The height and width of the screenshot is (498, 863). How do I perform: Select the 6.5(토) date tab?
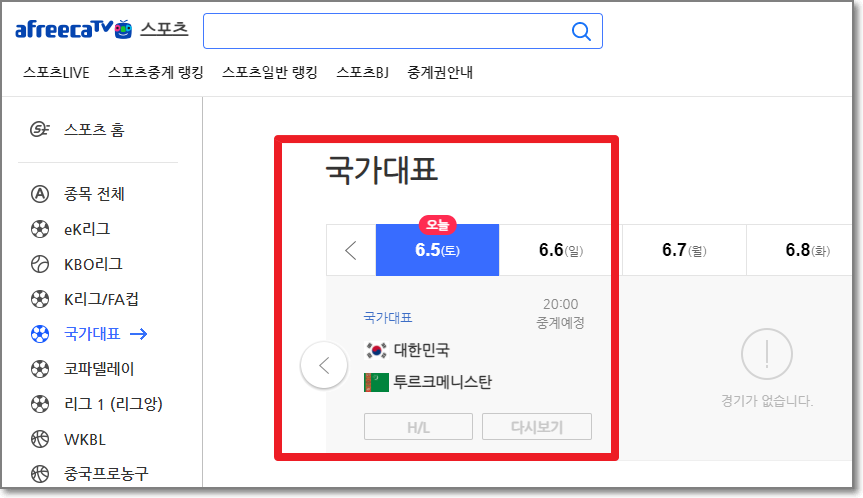[438, 250]
